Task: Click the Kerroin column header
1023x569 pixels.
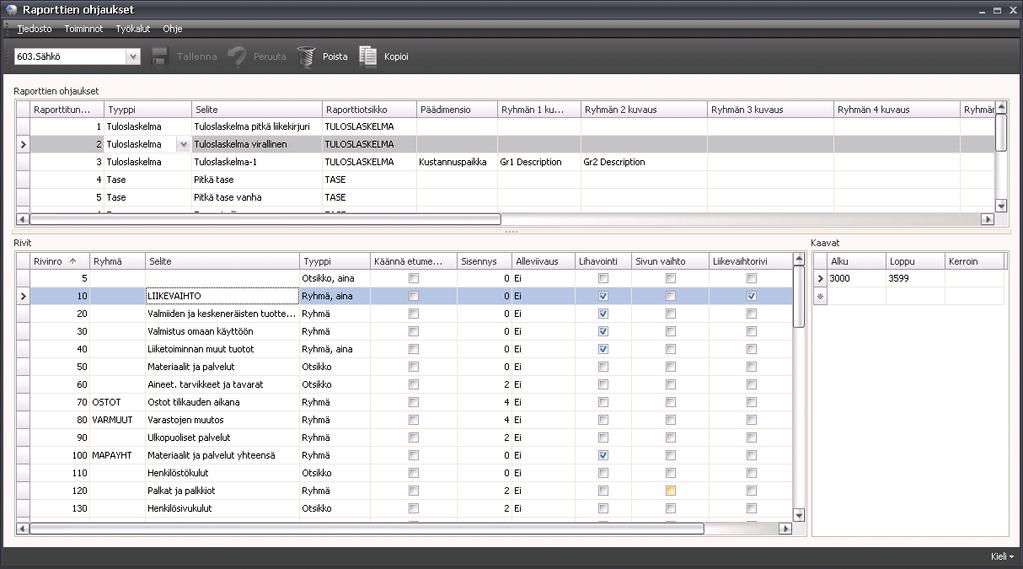Action: tap(974, 261)
